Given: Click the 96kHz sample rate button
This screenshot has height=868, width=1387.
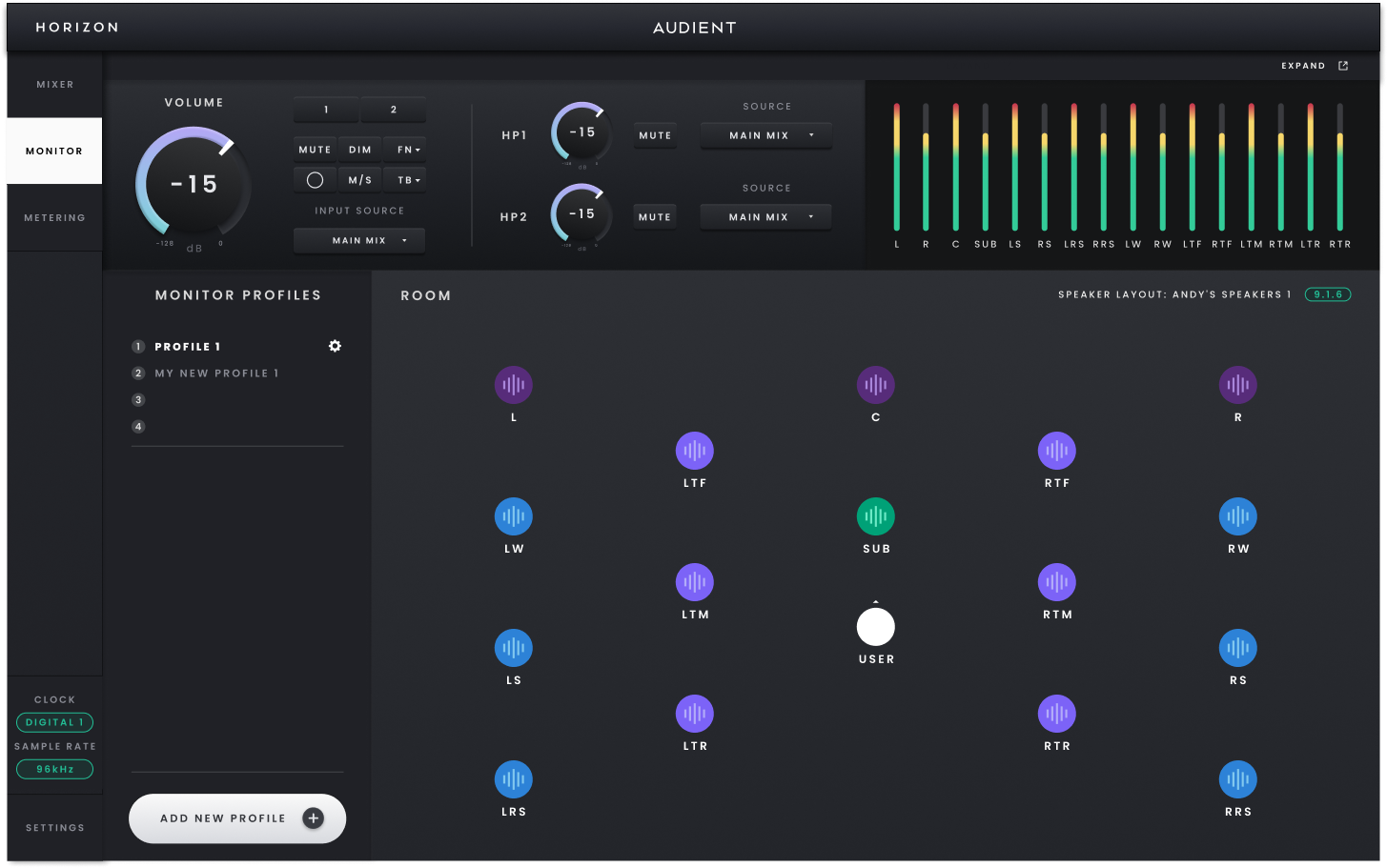Looking at the screenshot, I should click(x=54, y=769).
